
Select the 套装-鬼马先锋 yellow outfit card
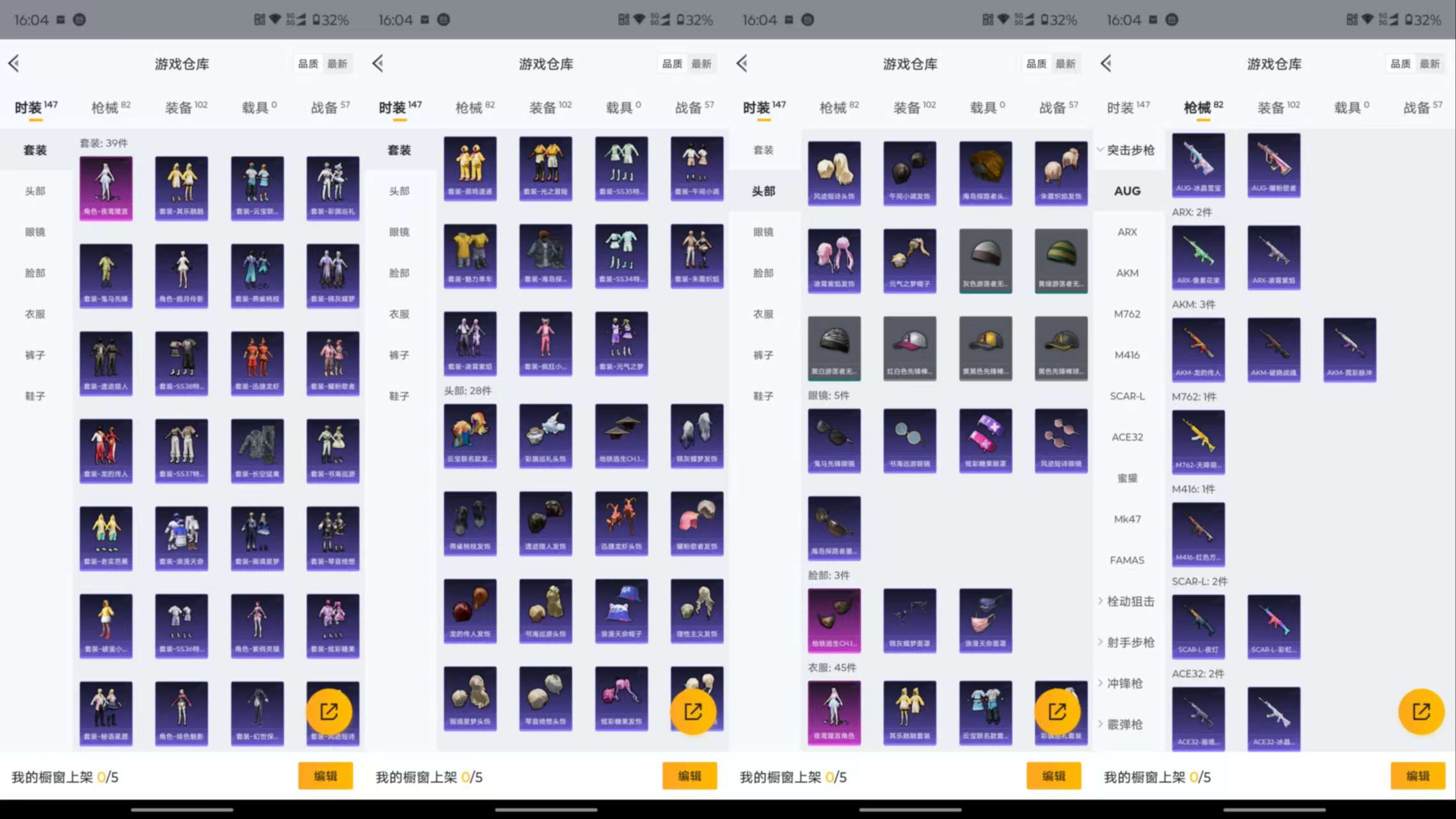(106, 276)
